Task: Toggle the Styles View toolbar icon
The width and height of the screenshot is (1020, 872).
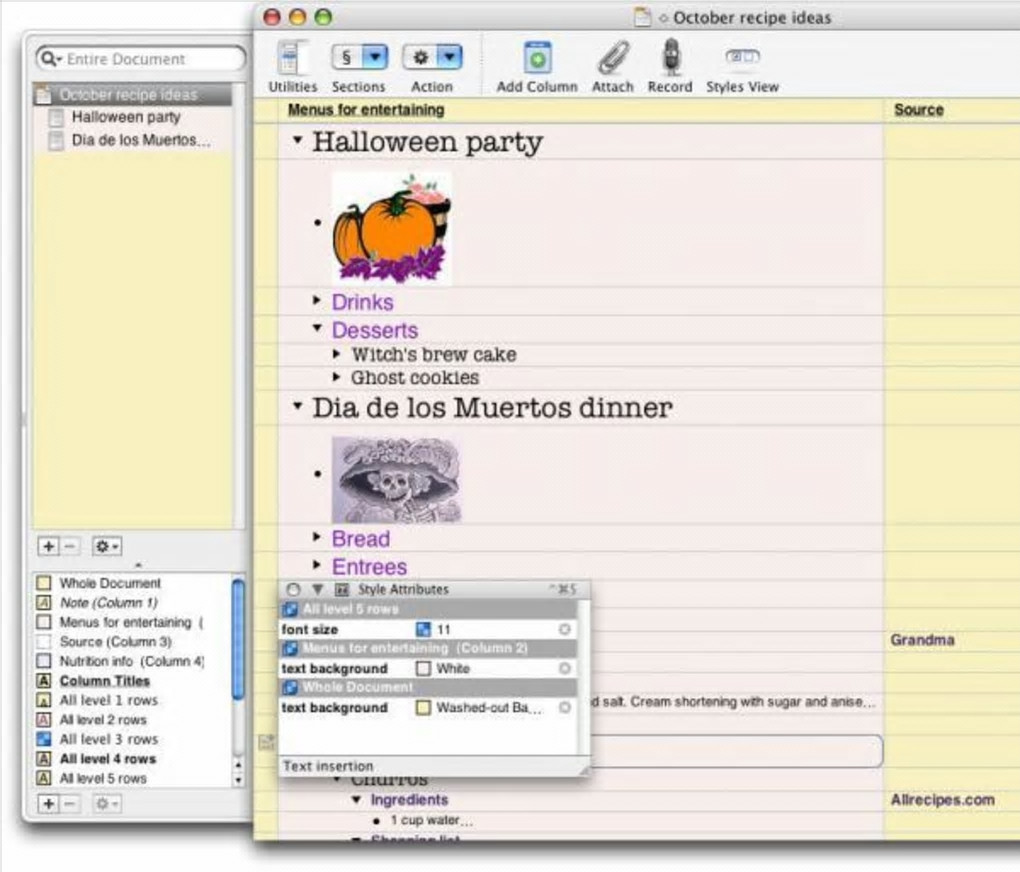Action: pyautogui.click(x=742, y=57)
